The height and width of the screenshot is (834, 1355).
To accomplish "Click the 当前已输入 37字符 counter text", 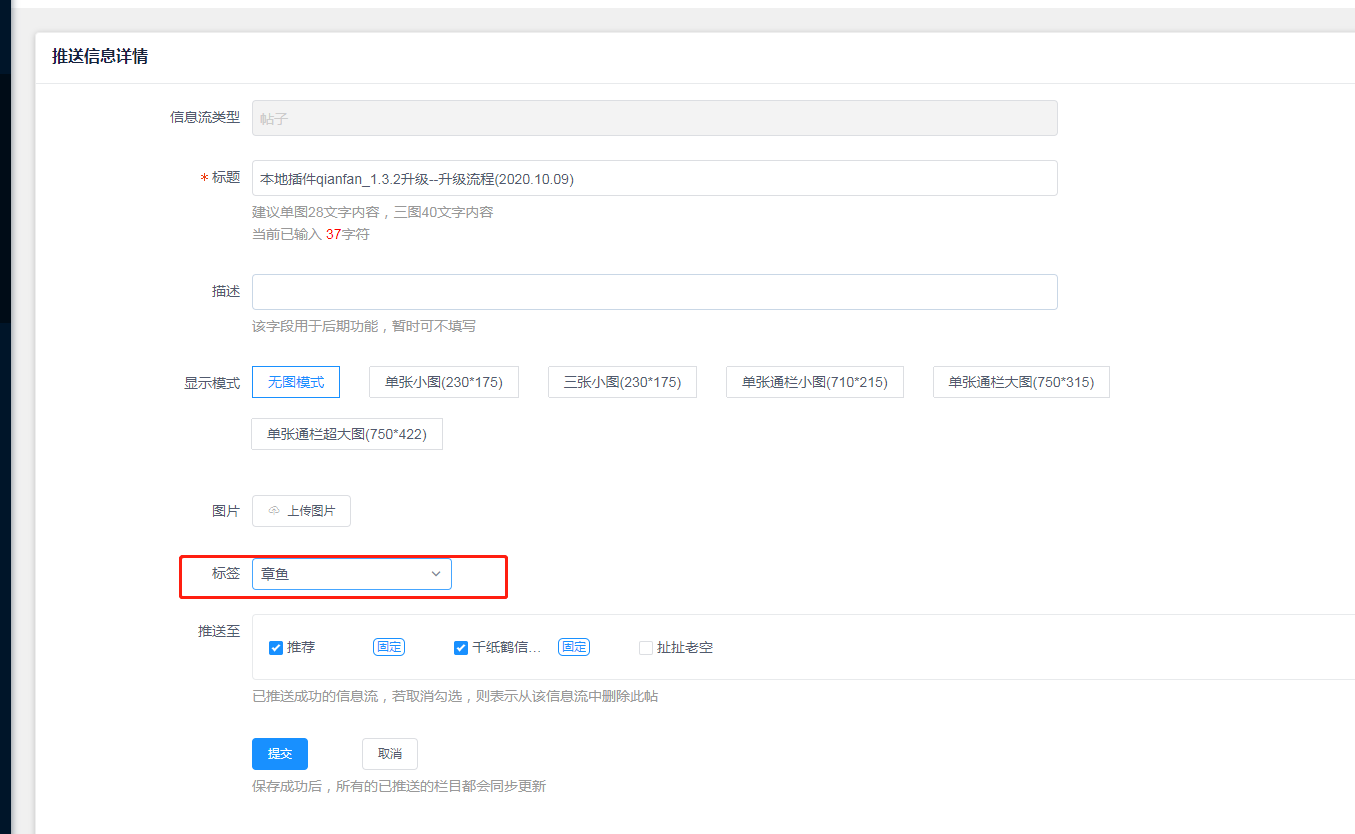I will pyautogui.click(x=311, y=234).
